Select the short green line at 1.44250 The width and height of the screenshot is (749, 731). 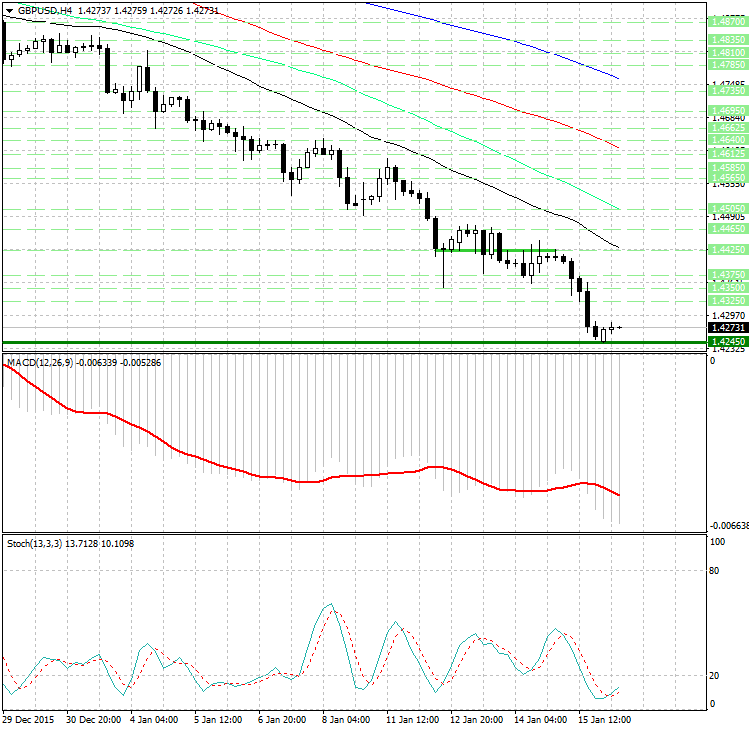click(495, 250)
